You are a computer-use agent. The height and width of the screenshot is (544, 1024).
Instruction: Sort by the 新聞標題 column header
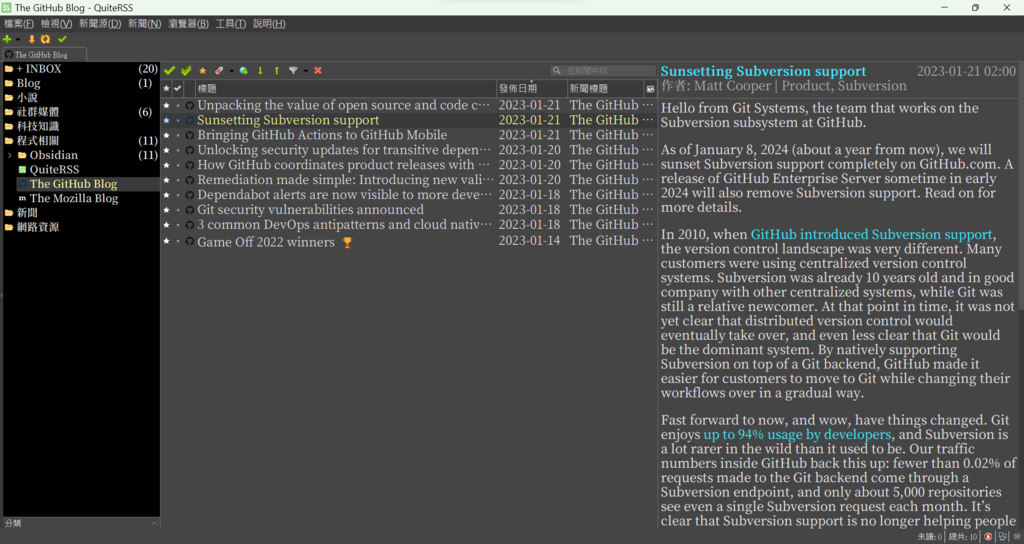(x=605, y=88)
